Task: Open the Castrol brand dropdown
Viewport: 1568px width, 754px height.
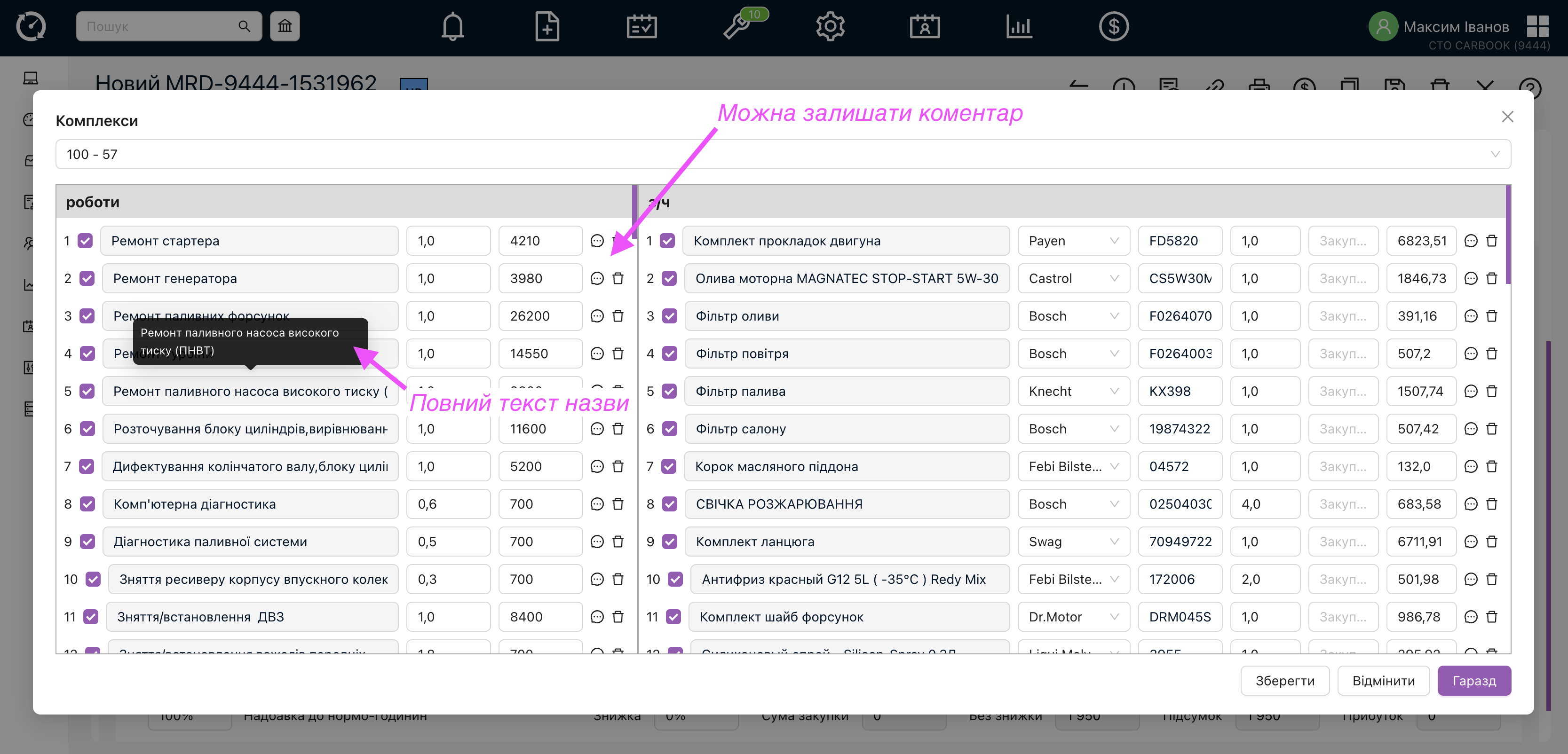Action: [1073, 279]
